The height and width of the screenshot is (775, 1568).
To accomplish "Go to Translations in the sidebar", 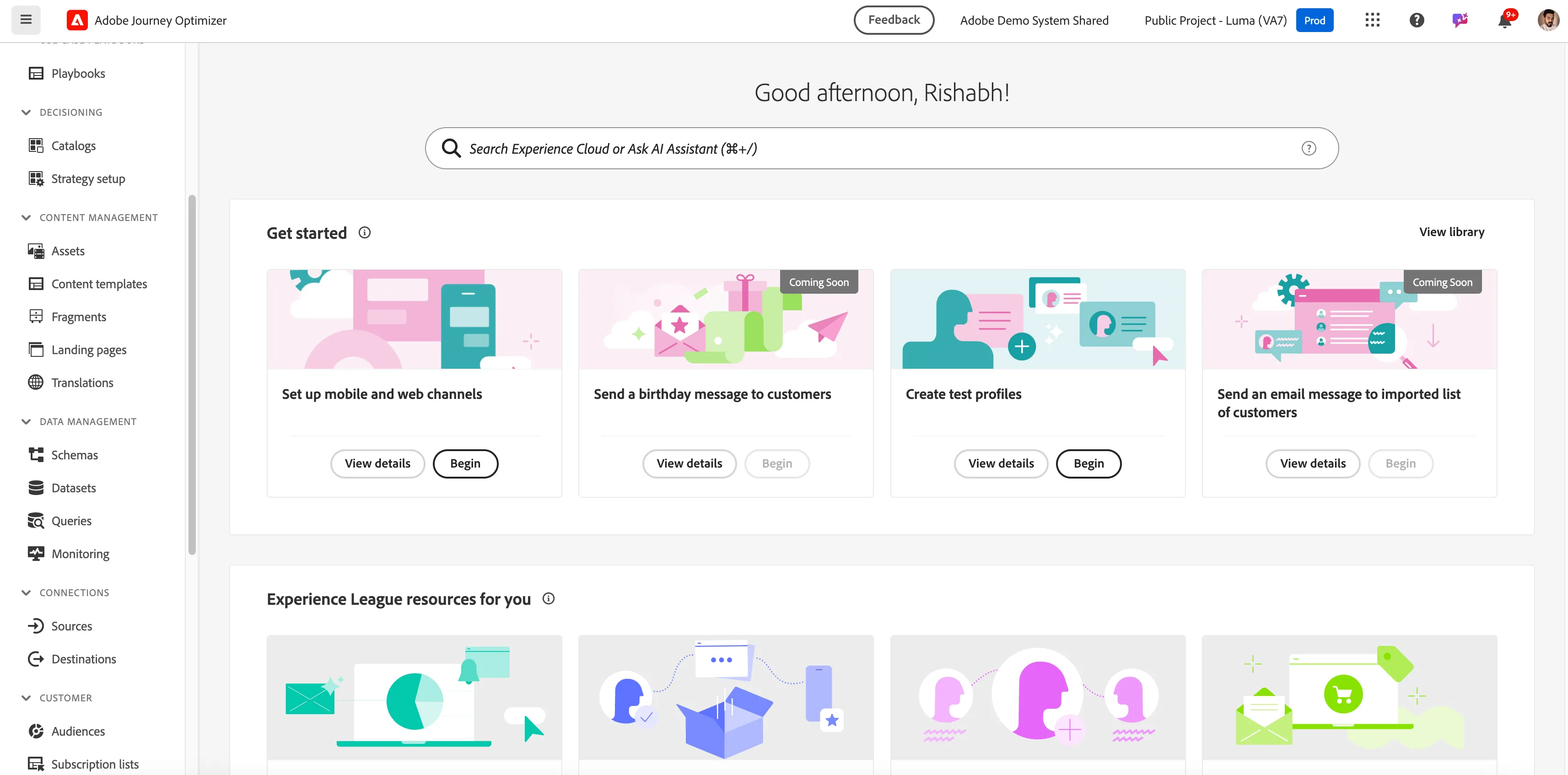I will point(82,382).
